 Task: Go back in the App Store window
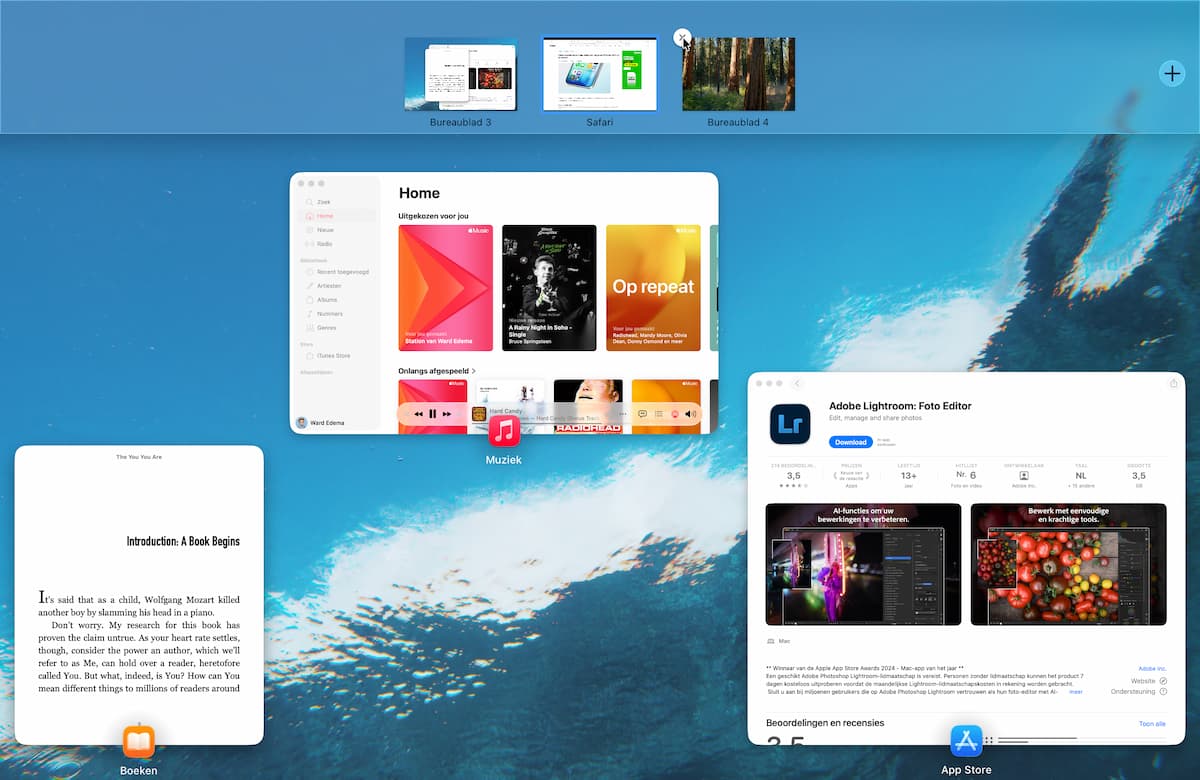[798, 383]
